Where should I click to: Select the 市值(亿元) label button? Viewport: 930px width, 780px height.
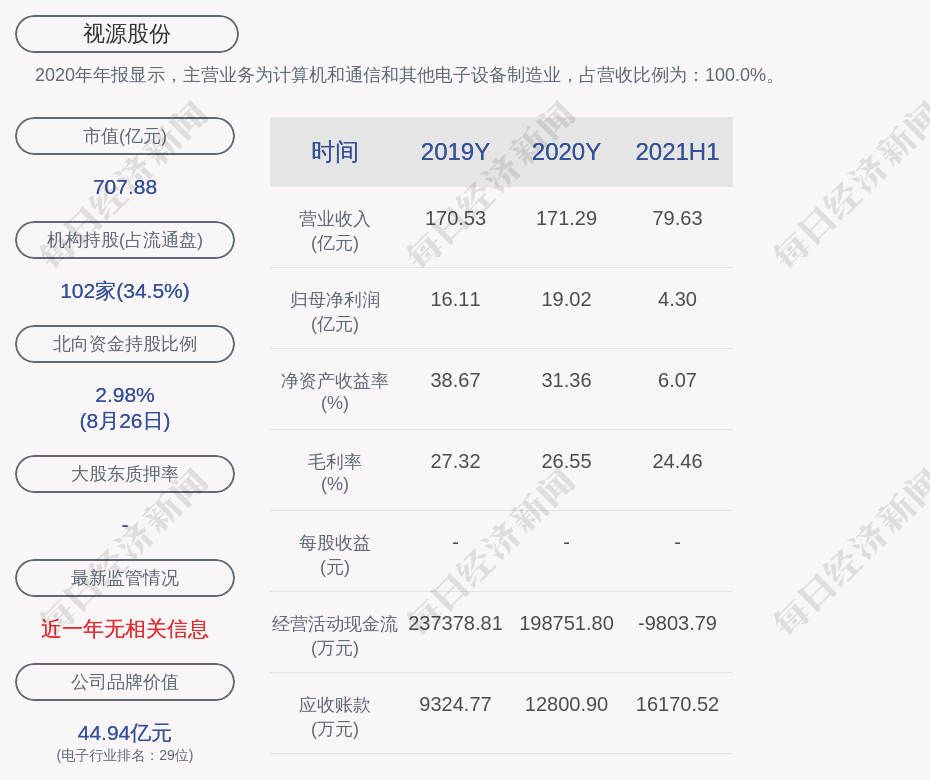tap(125, 136)
